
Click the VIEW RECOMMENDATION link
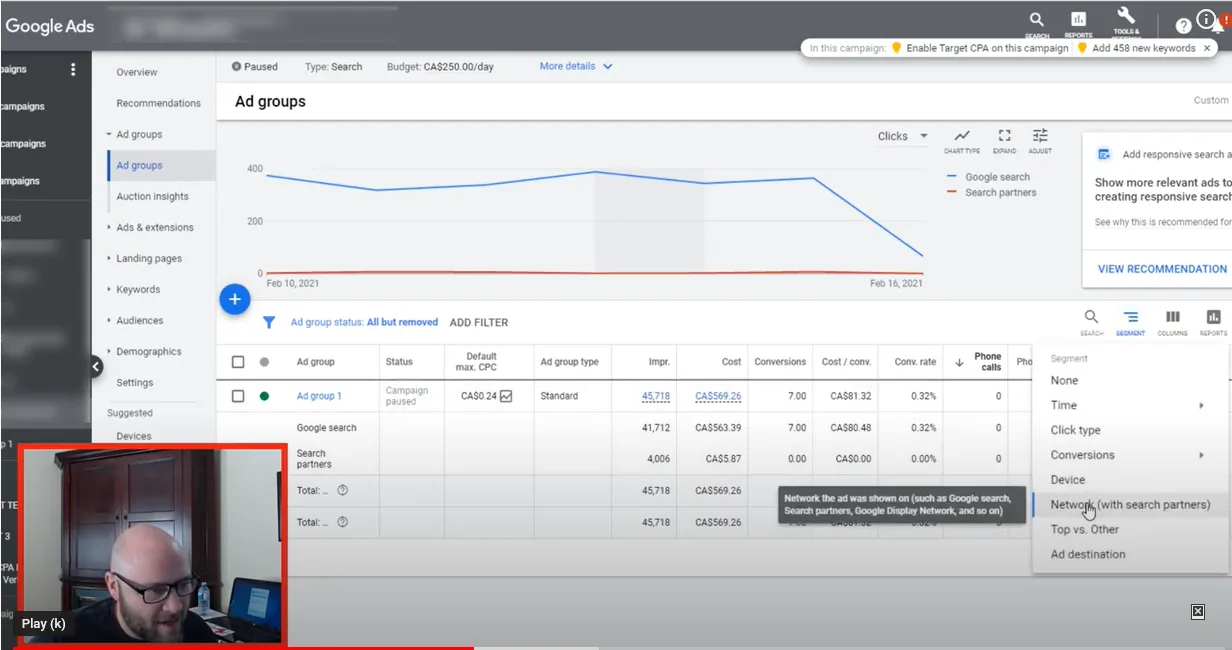[1162, 269]
